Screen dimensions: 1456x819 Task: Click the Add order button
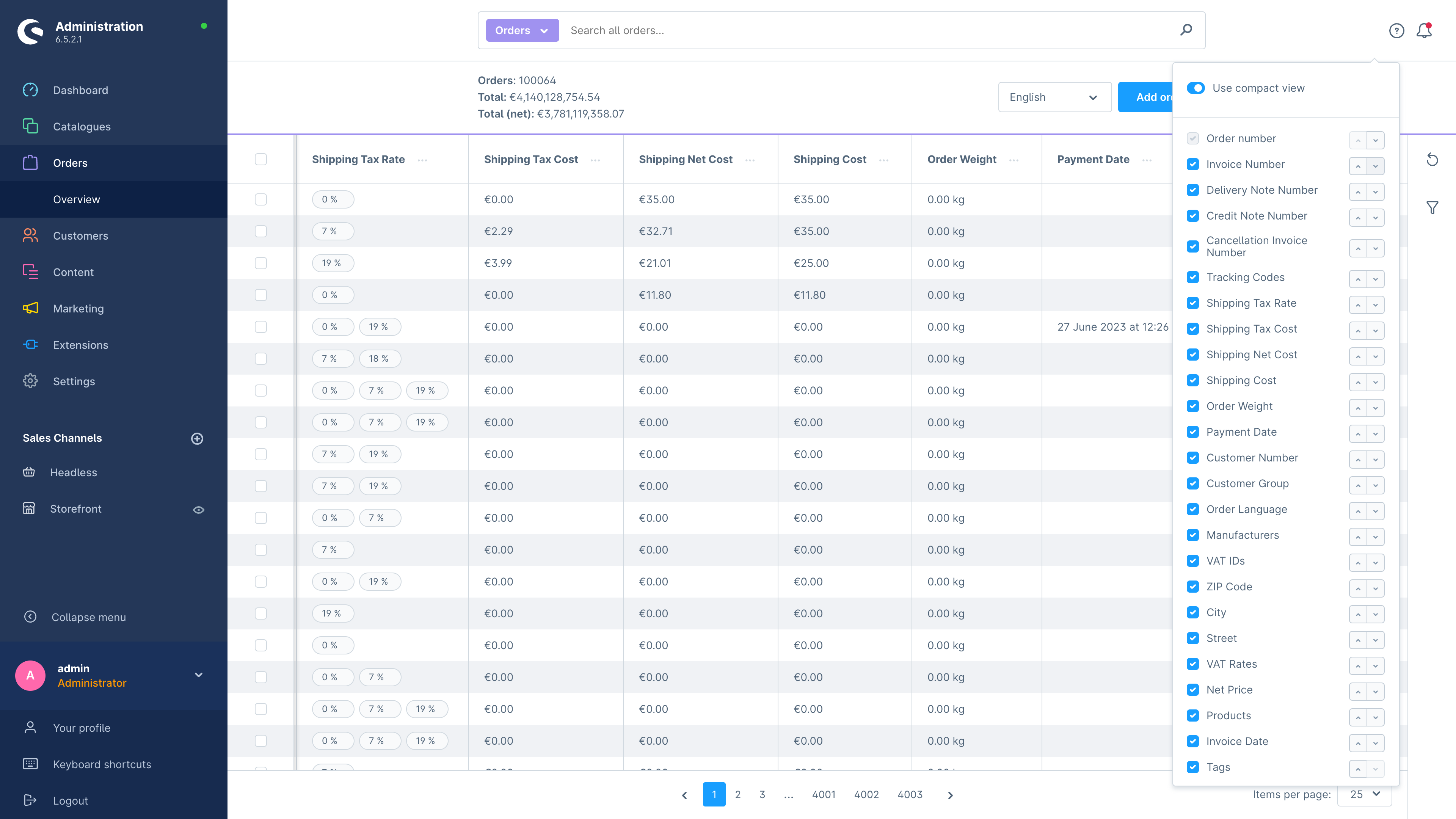tap(1145, 97)
